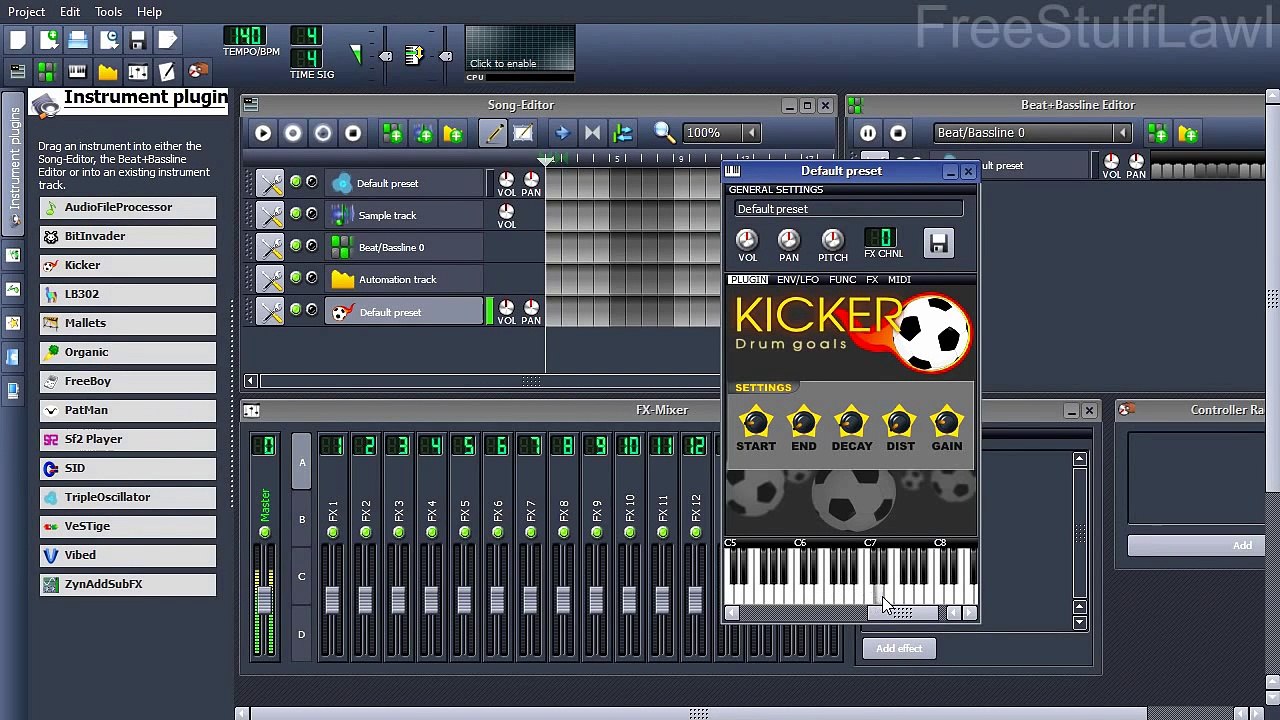The height and width of the screenshot is (720, 1280).
Task: Select the AudioFileProcessor instrument plugin
Action: pos(128,207)
